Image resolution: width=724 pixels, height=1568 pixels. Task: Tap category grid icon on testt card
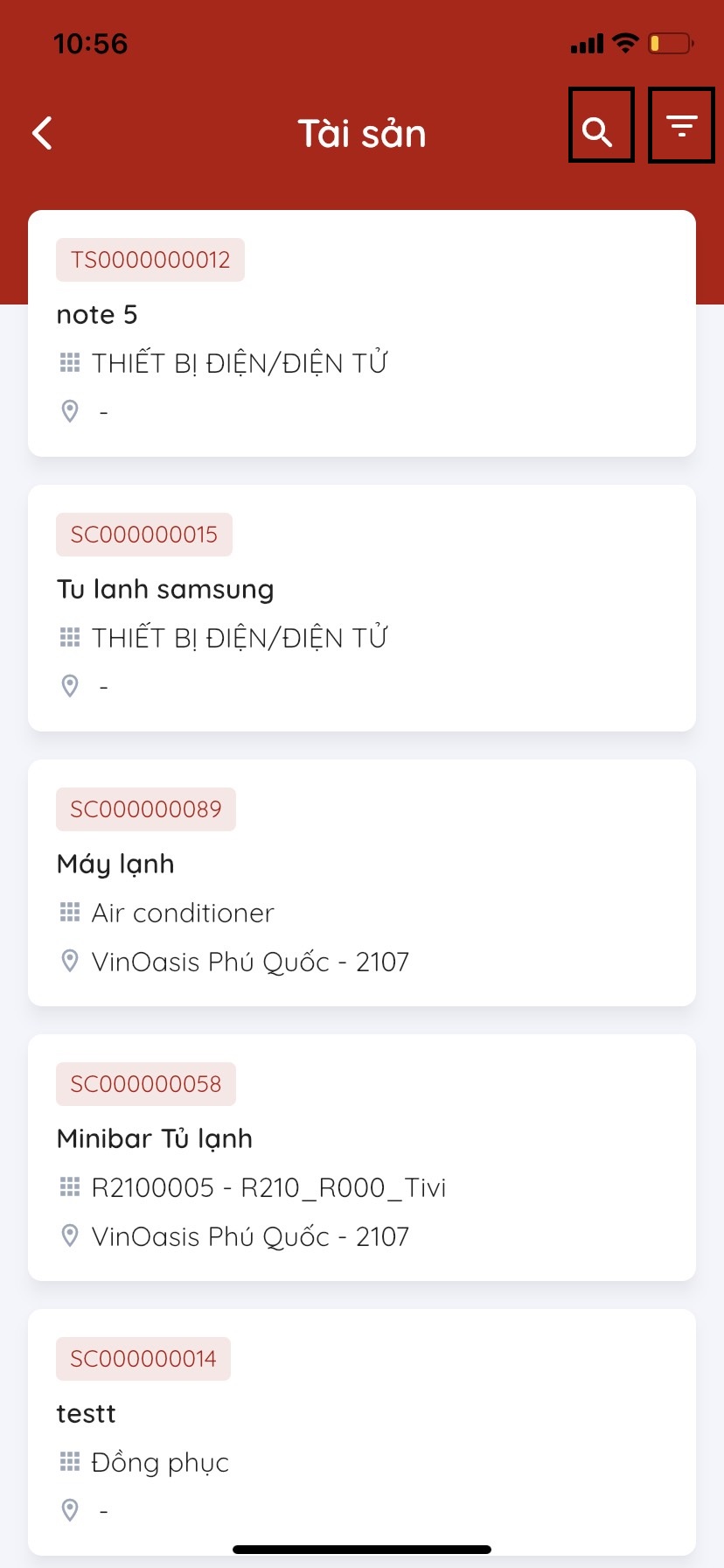click(70, 1461)
